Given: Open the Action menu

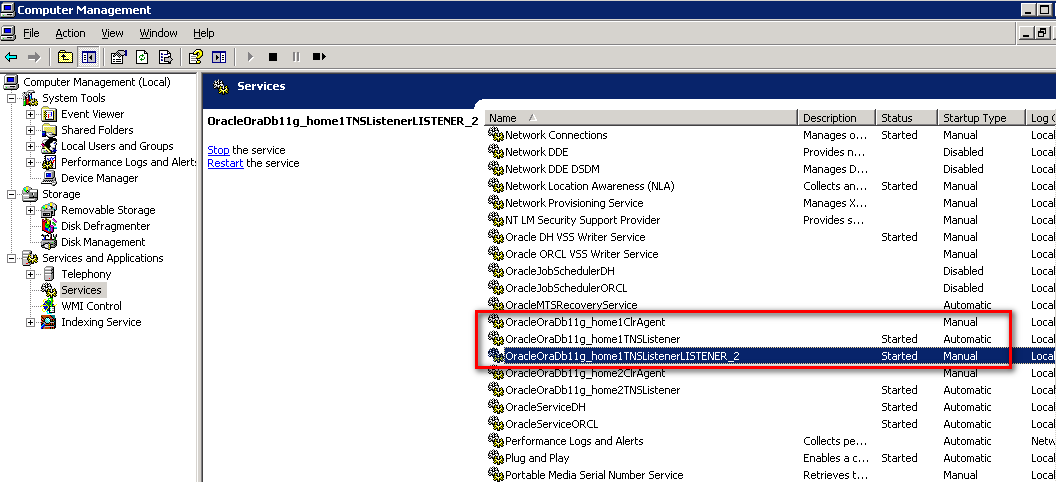Looking at the screenshot, I should [70, 33].
